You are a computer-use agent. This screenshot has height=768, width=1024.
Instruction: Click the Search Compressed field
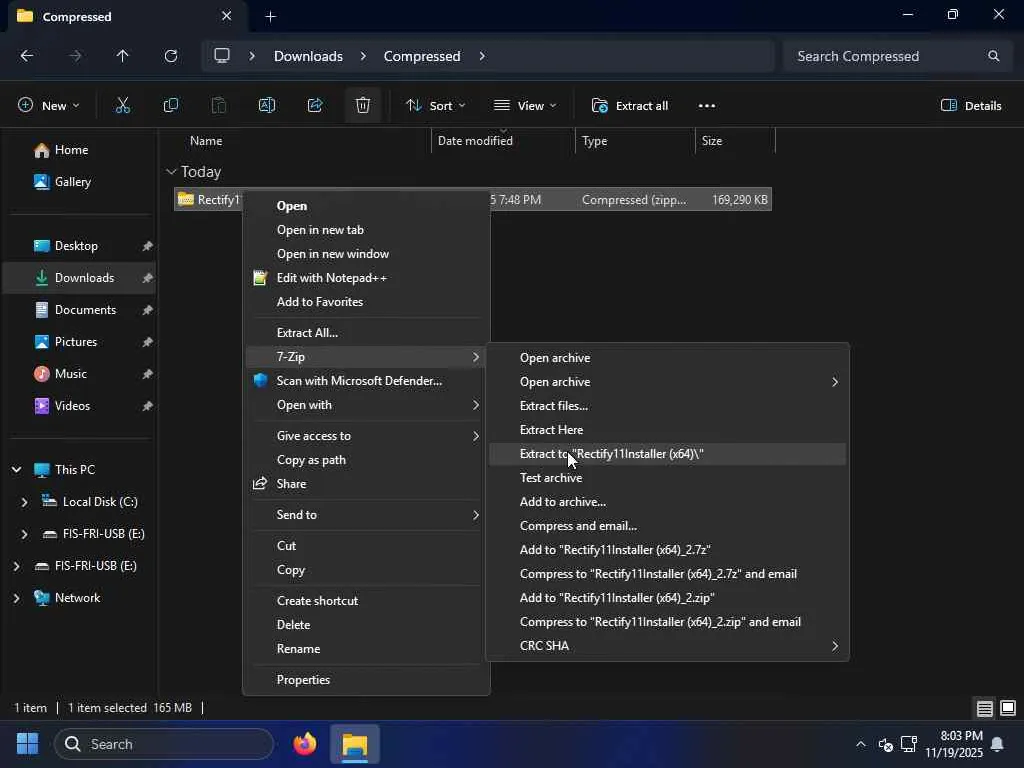[885, 56]
